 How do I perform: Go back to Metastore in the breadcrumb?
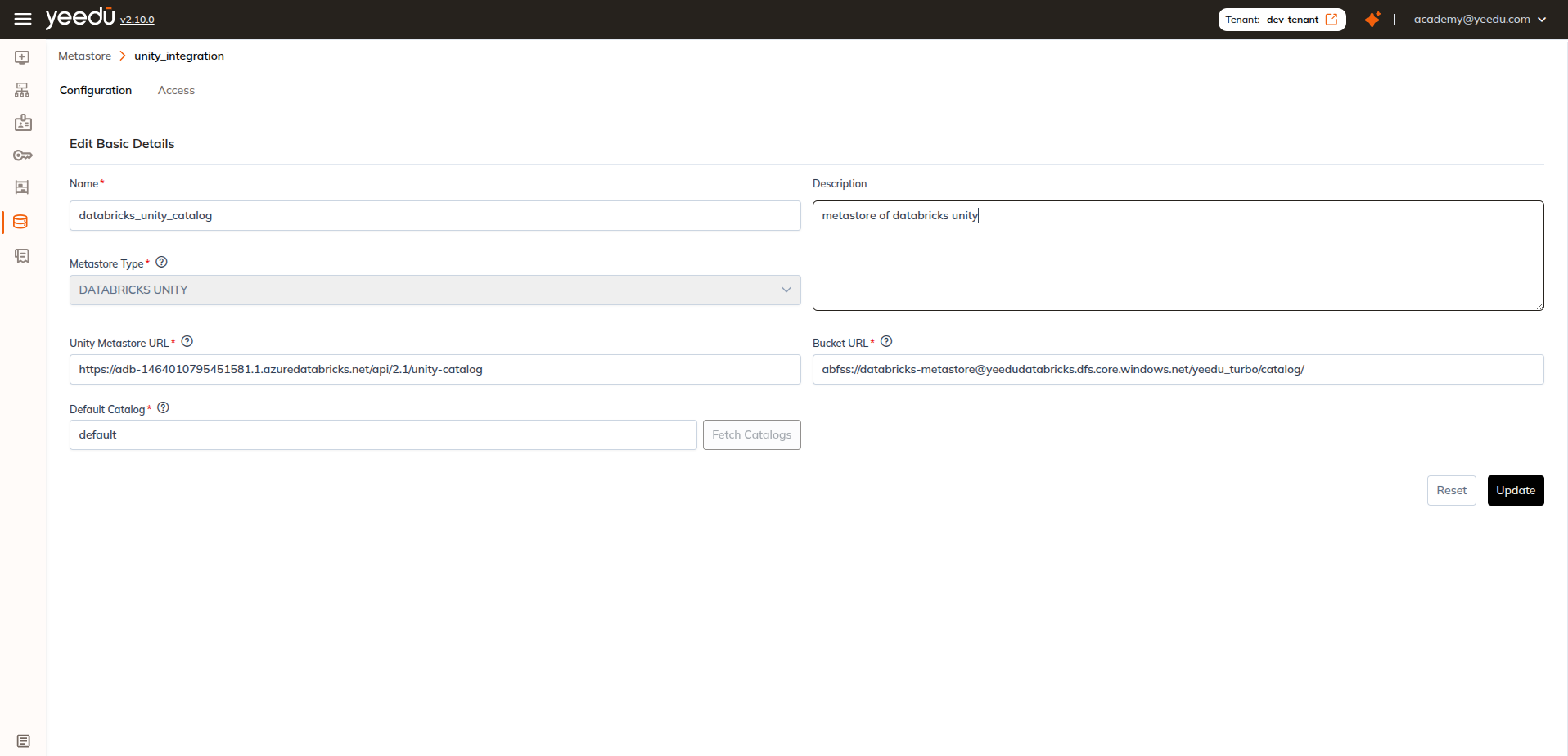tap(84, 56)
